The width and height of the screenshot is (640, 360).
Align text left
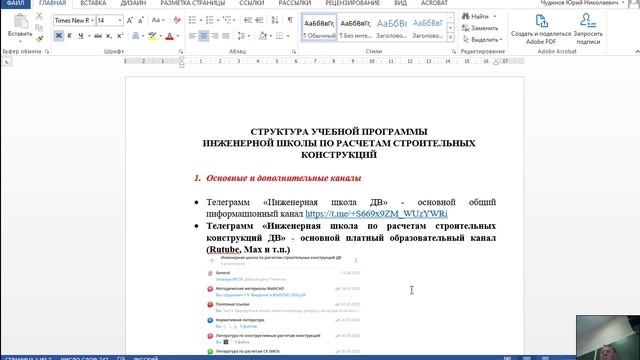192,36
